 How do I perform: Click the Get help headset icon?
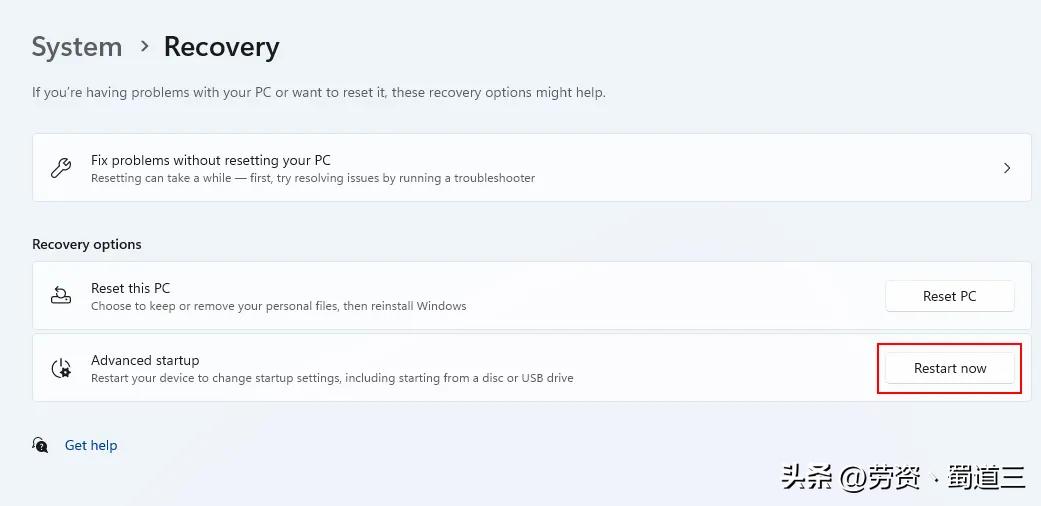point(41,445)
